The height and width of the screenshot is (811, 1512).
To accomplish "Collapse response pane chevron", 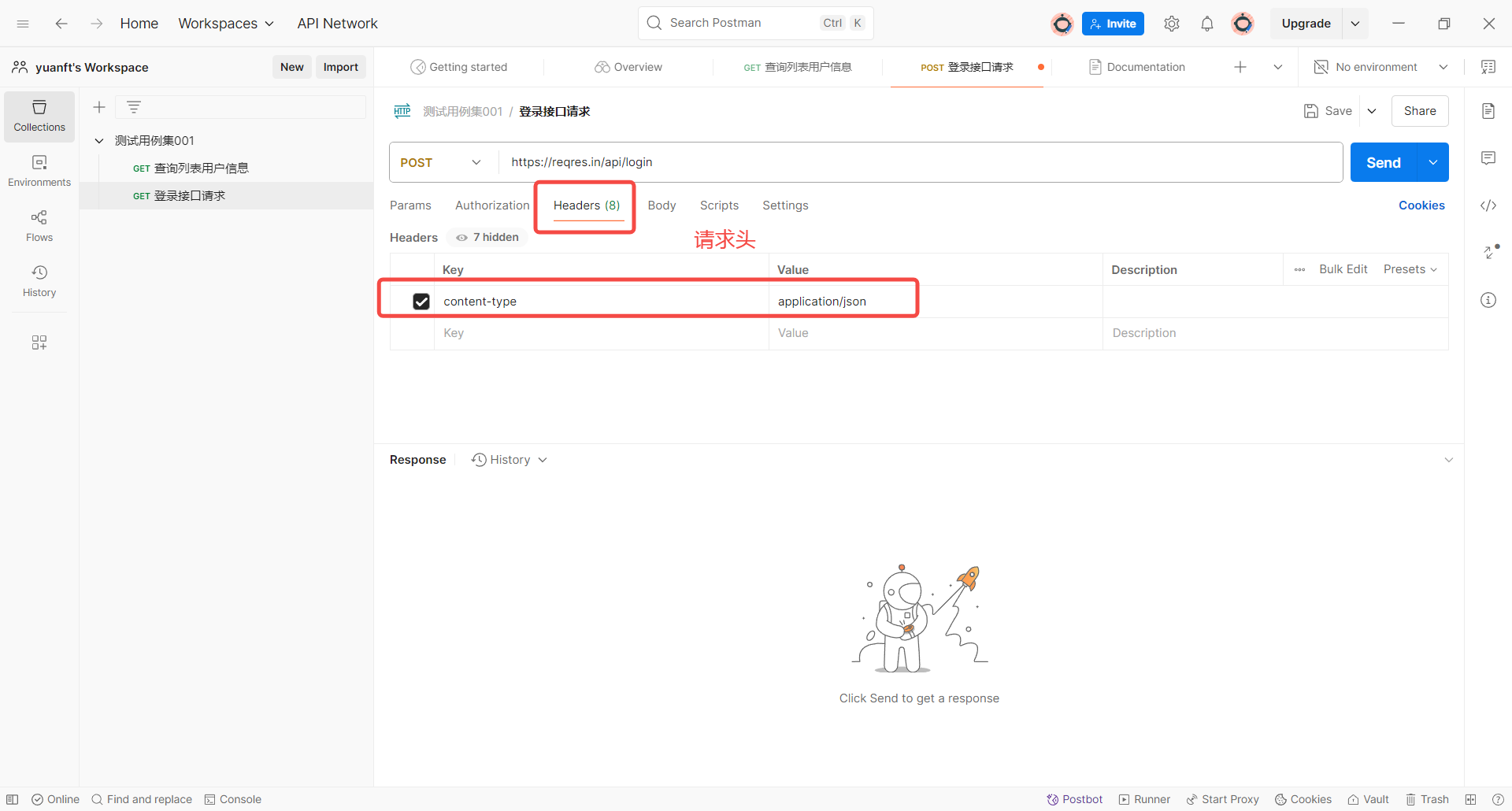I will tap(1448, 460).
